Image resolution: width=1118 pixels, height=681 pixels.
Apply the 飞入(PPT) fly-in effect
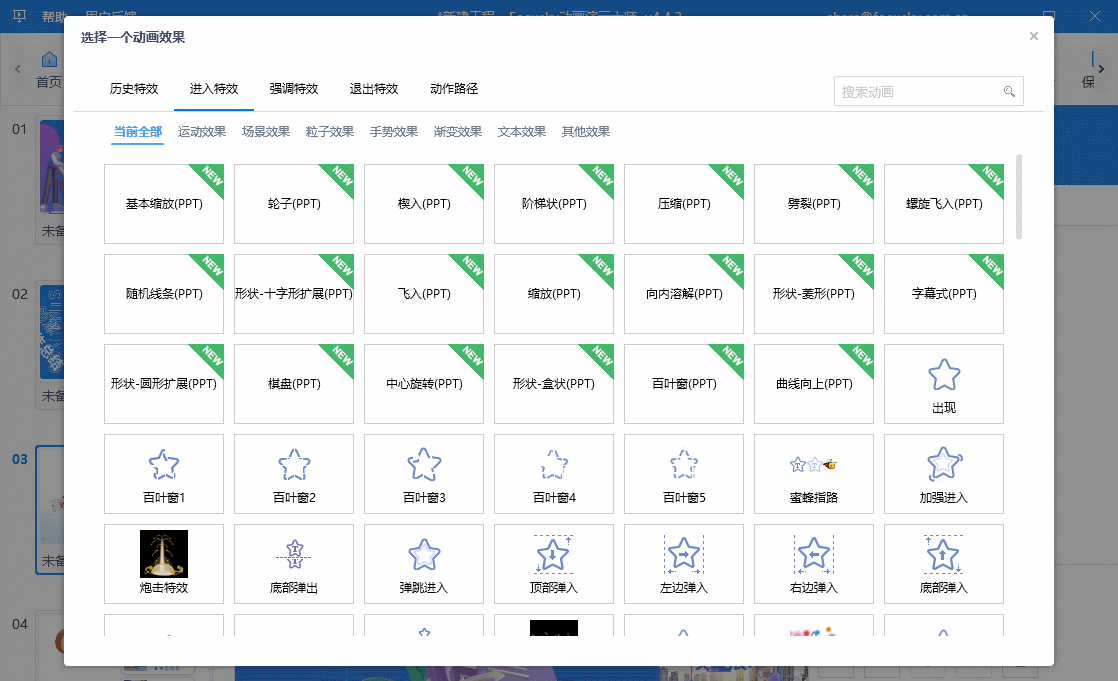(x=423, y=294)
